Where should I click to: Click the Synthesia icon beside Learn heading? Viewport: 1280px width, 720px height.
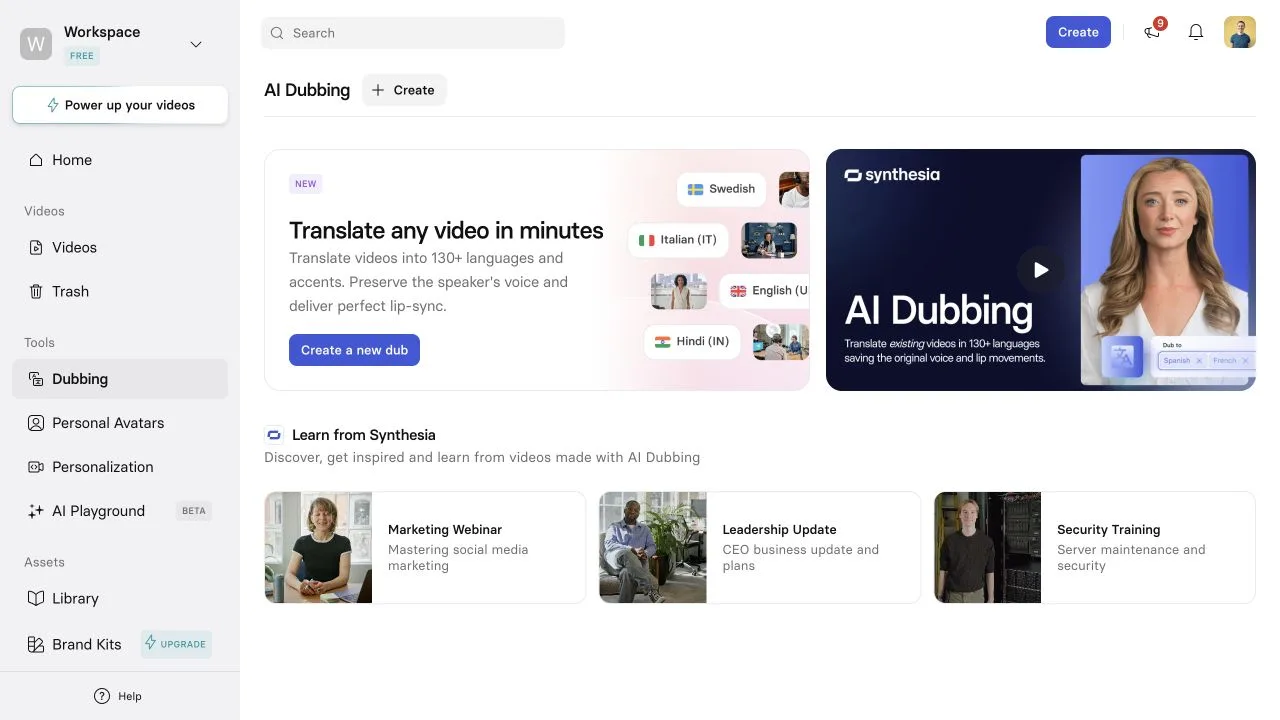(x=274, y=435)
